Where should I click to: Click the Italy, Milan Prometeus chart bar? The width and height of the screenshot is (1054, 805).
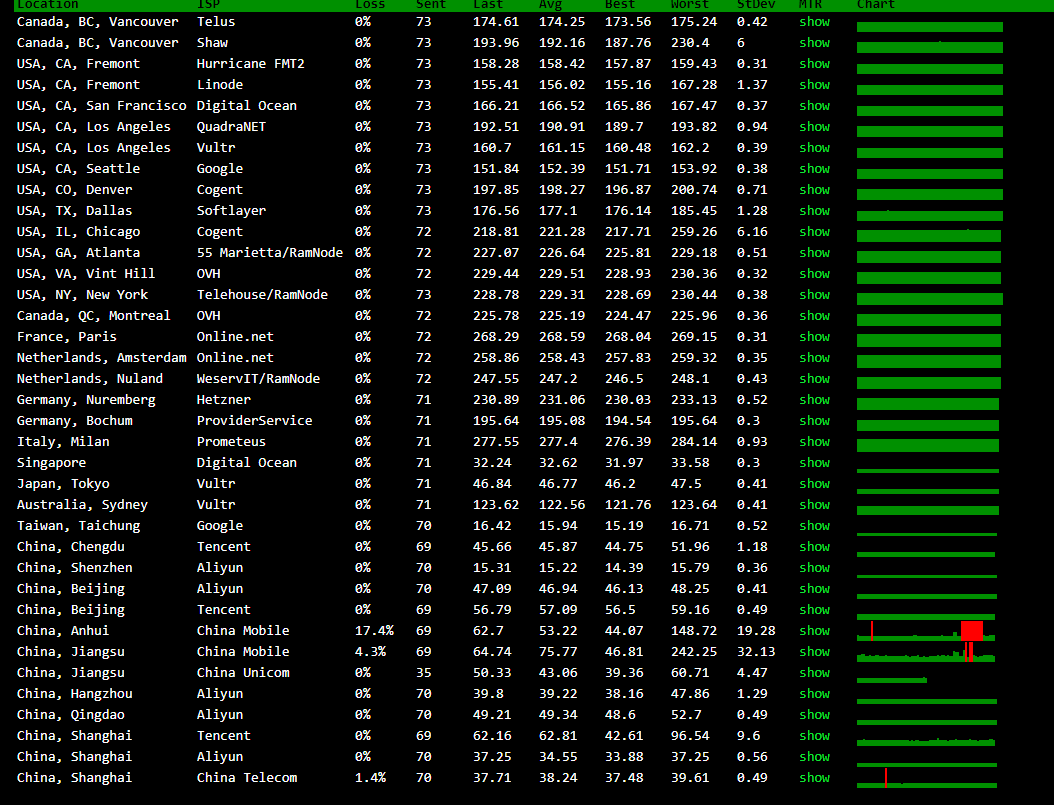point(927,444)
